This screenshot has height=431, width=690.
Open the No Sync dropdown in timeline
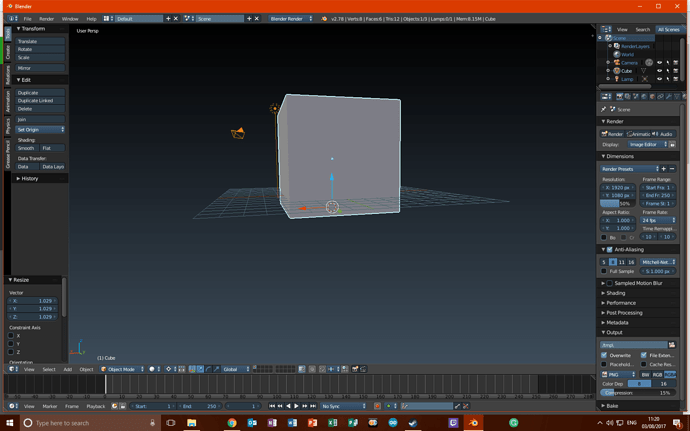(344, 406)
